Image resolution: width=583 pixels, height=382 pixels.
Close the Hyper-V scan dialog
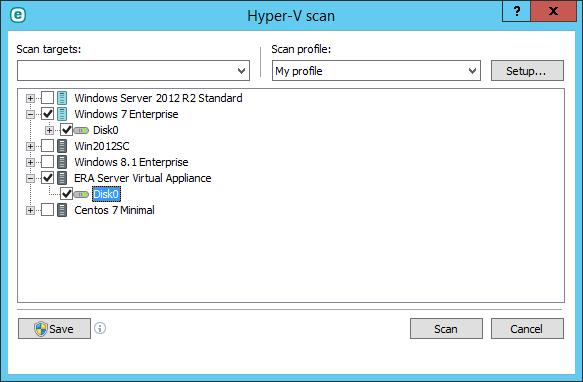553,11
